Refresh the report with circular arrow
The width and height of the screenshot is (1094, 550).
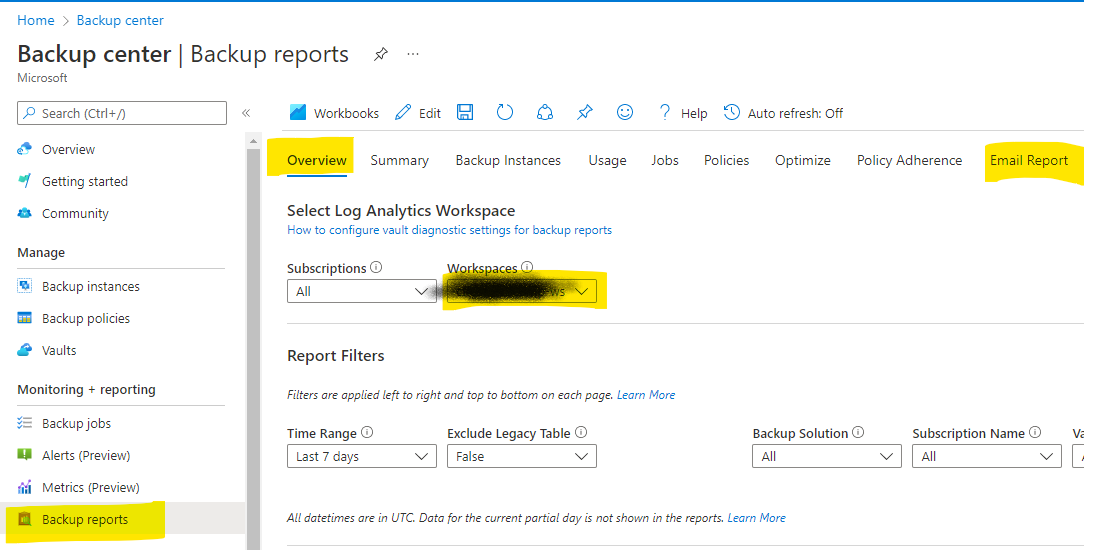pyautogui.click(x=504, y=112)
